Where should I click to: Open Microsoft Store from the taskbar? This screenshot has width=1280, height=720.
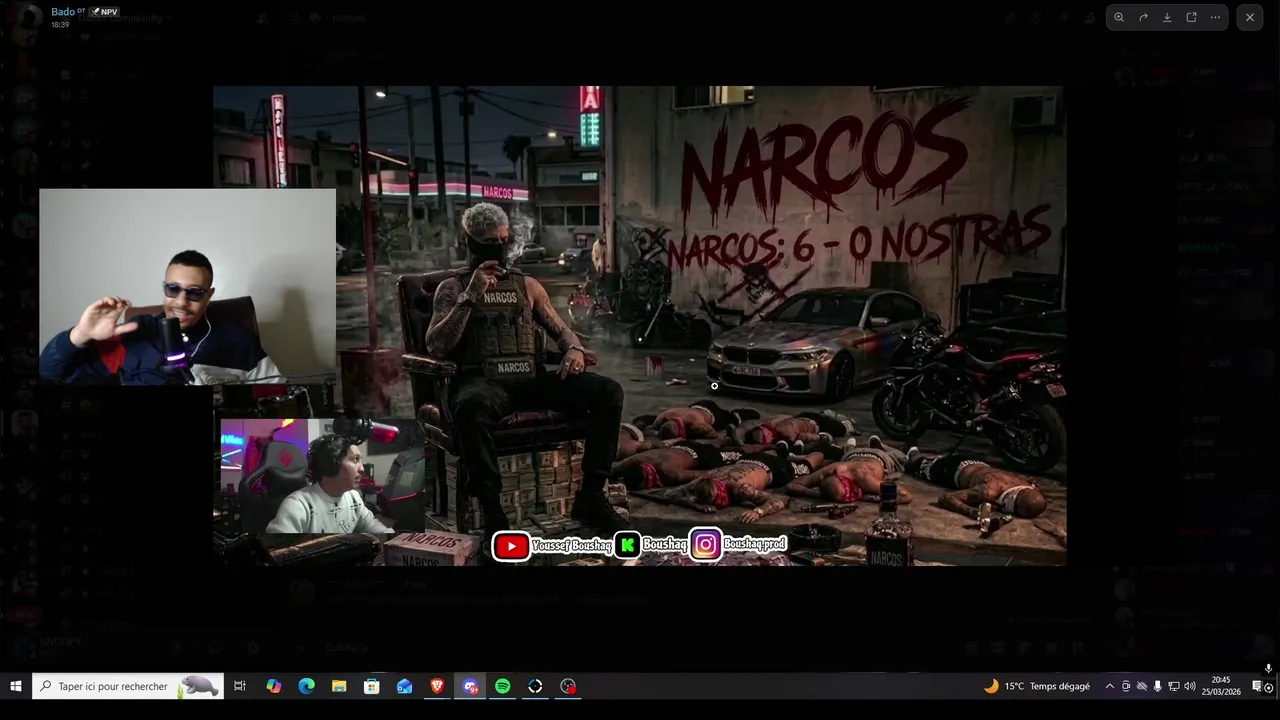[372, 686]
